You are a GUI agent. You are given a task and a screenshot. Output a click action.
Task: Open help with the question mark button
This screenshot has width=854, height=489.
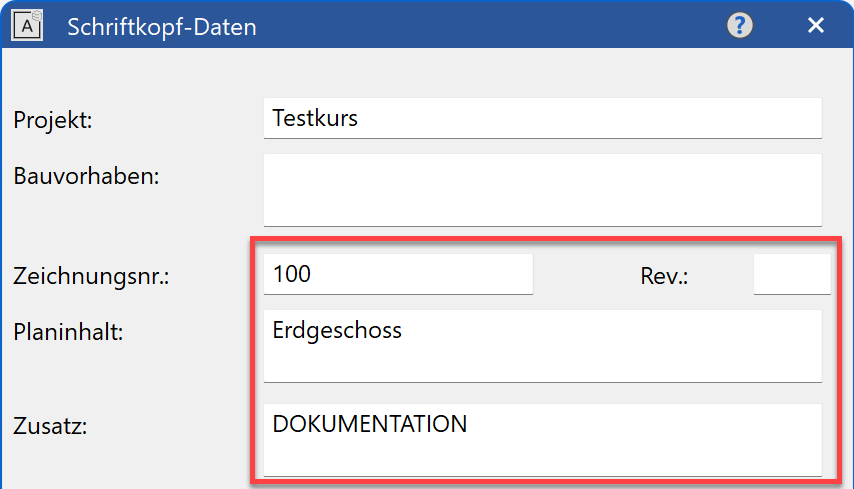coord(739,26)
